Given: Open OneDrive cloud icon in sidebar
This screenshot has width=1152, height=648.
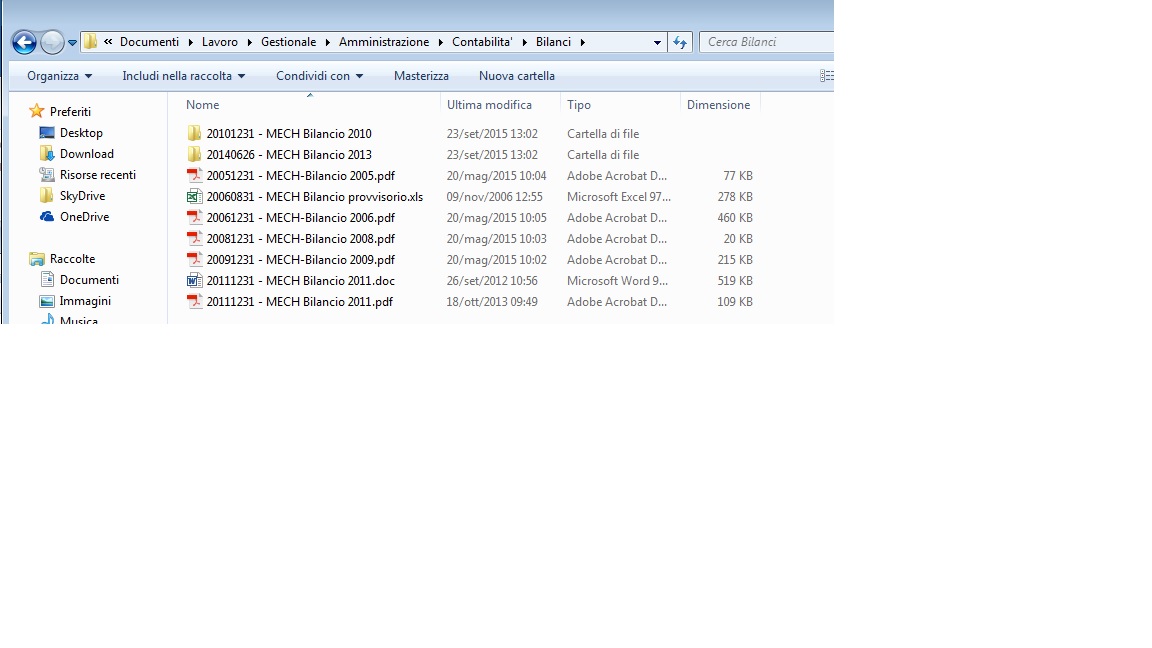Looking at the screenshot, I should coord(47,217).
